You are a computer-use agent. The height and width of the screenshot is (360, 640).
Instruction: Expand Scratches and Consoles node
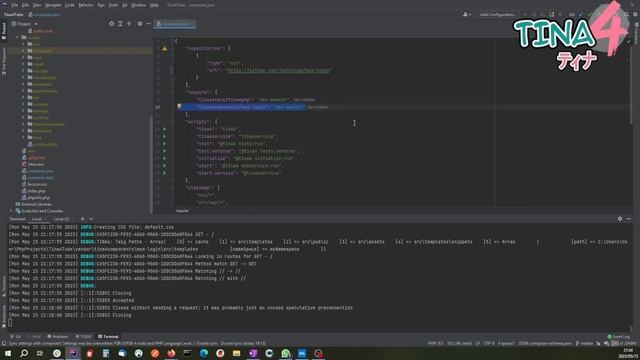tap(11, 211)
